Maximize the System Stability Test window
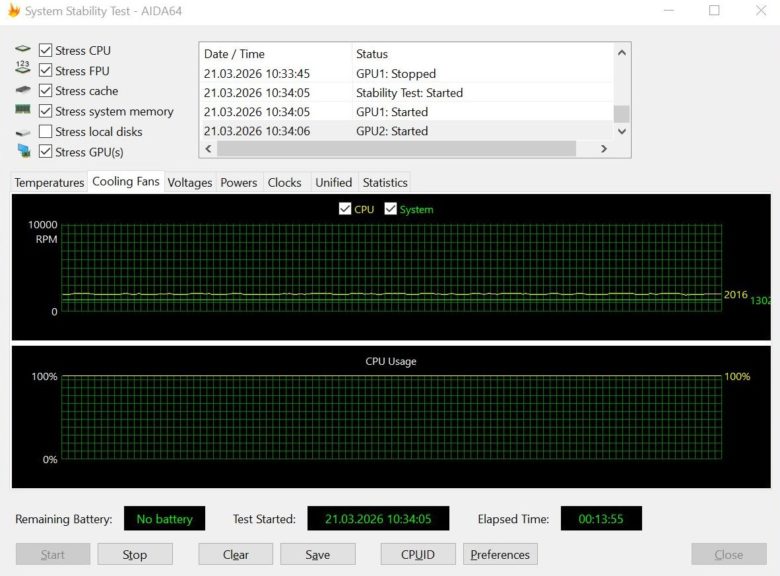Viewport: 780px width, 576px height. click(x=714, y=10)
